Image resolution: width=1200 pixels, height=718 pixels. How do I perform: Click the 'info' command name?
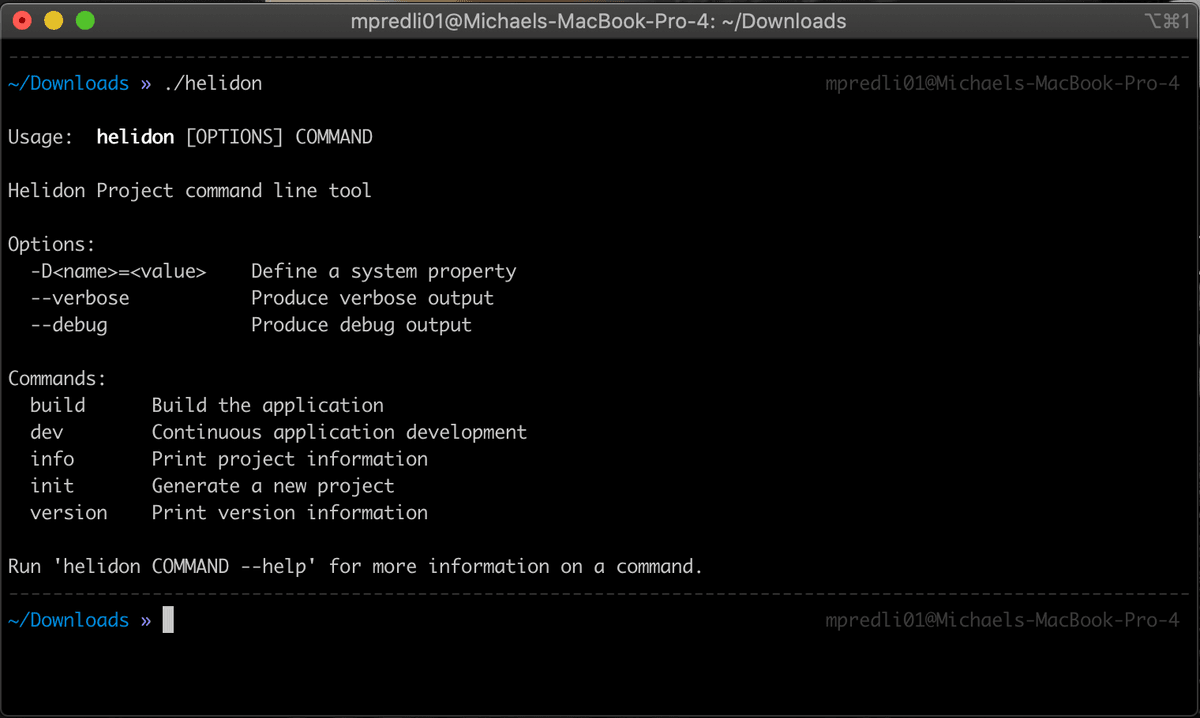click(52, 459)
